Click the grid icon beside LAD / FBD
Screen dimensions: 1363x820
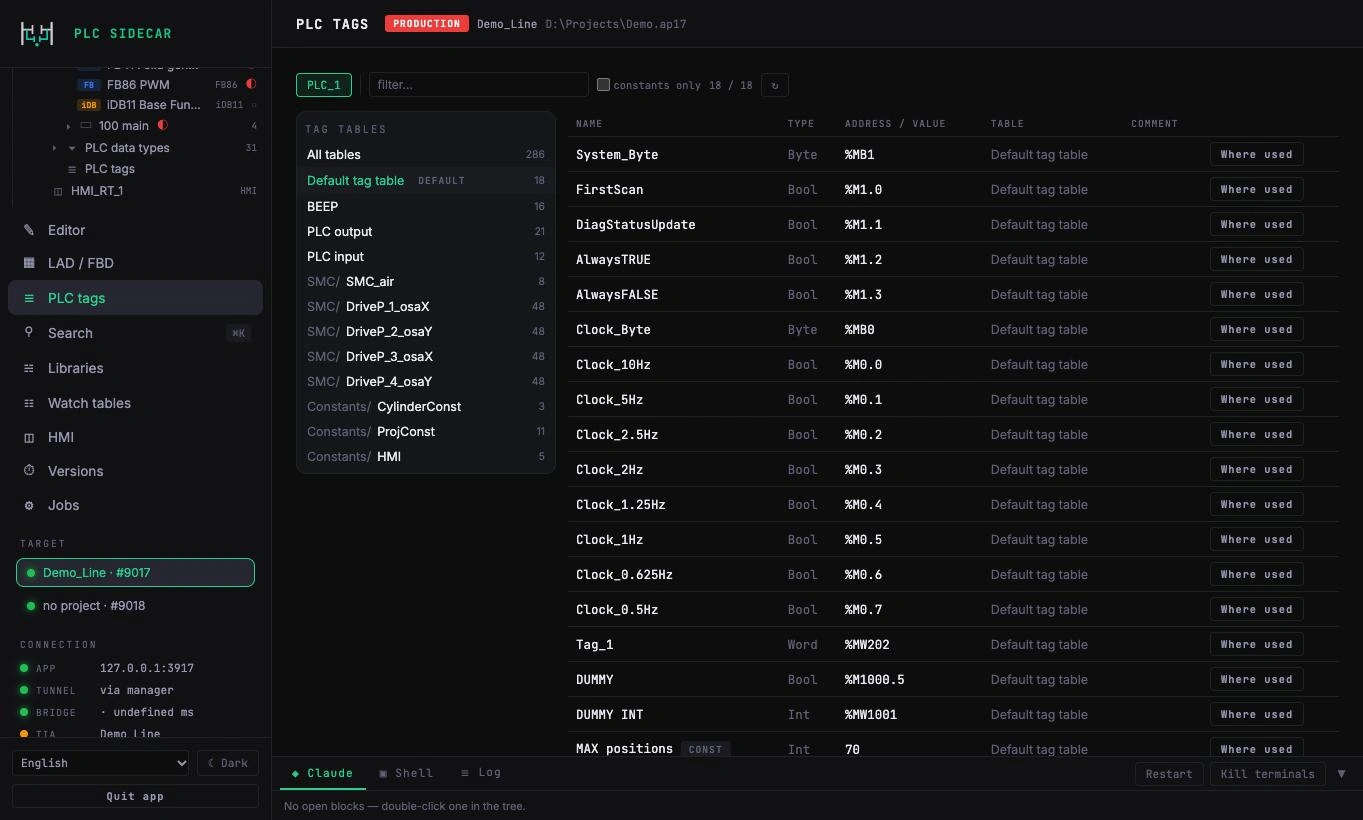tap(29, 263)
